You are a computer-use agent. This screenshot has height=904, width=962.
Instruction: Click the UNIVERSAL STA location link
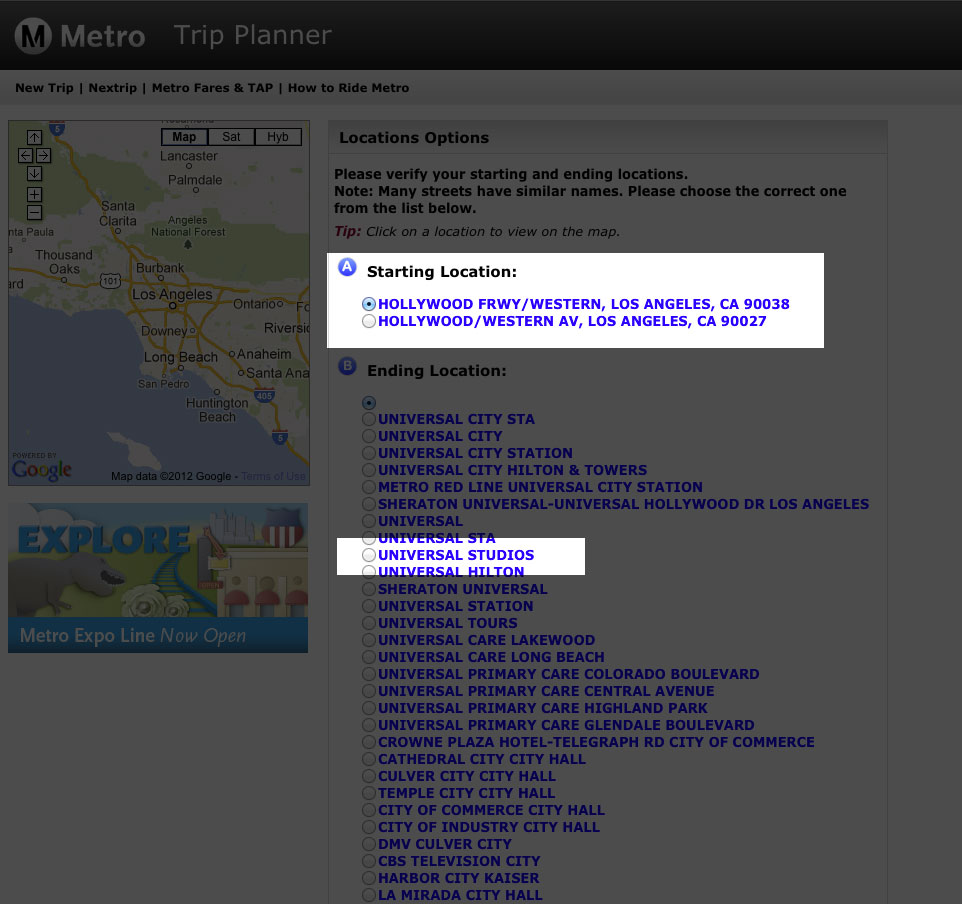436,538
